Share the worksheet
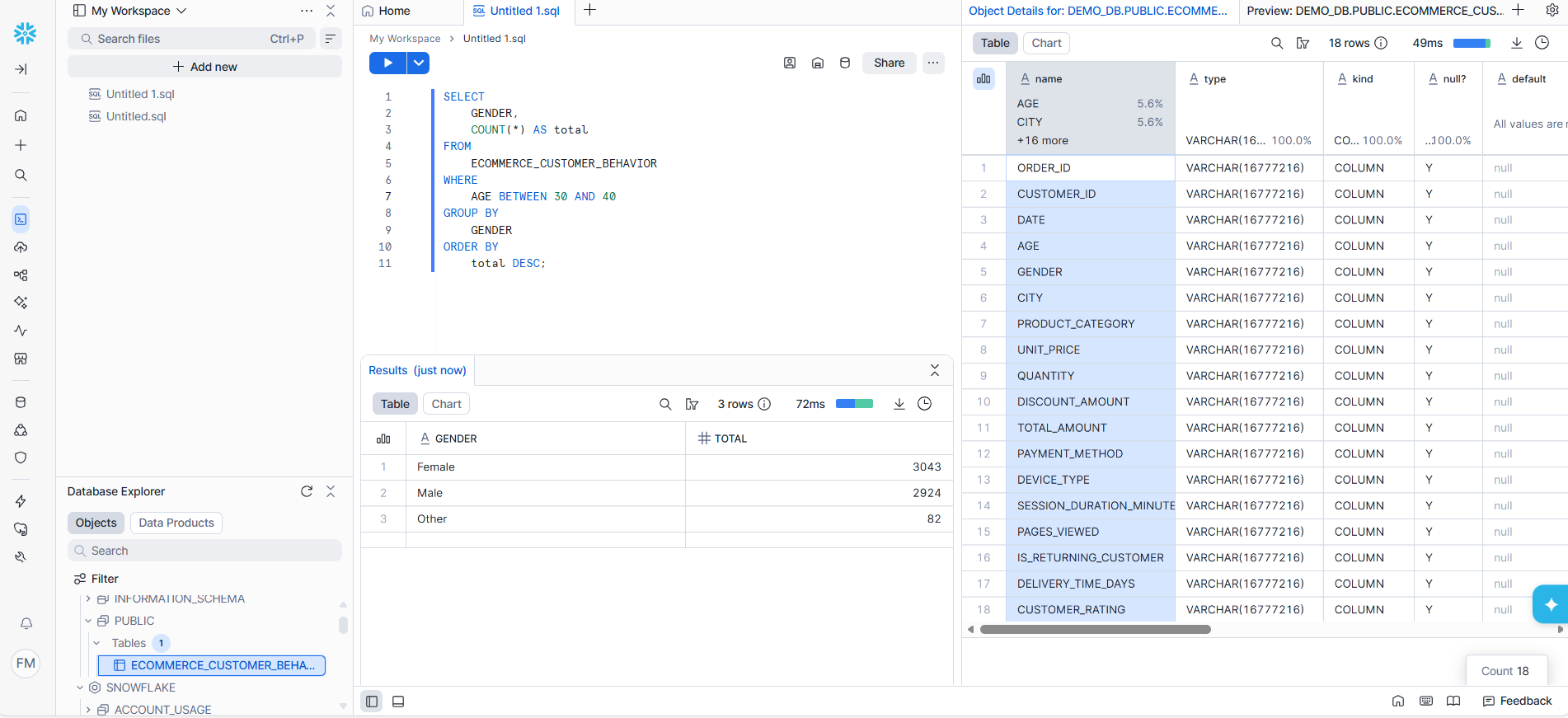Screen dimensions: 1568x718 (x=890, y=63)
